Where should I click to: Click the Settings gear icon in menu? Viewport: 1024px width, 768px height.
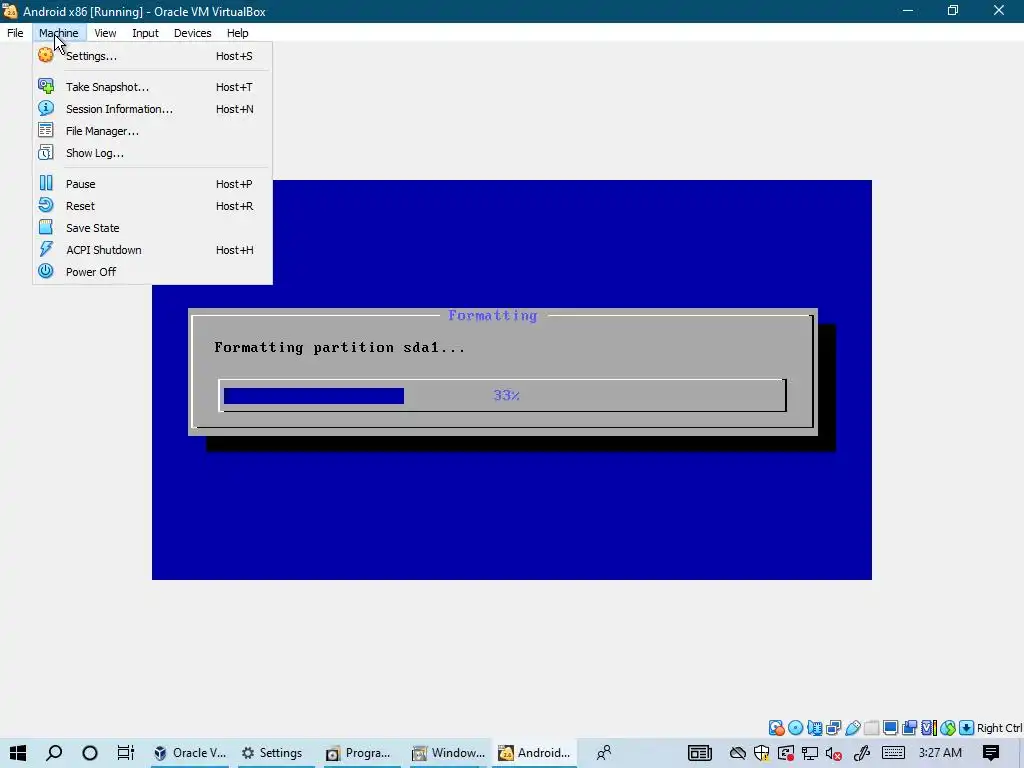pos(46,55)
